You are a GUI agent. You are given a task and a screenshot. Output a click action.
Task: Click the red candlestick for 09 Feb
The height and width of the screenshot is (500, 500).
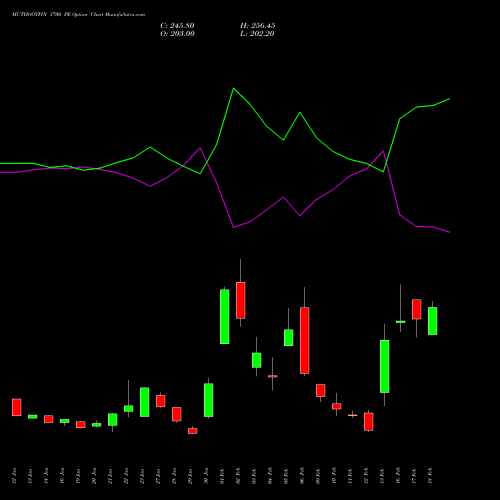pos(321,390)
